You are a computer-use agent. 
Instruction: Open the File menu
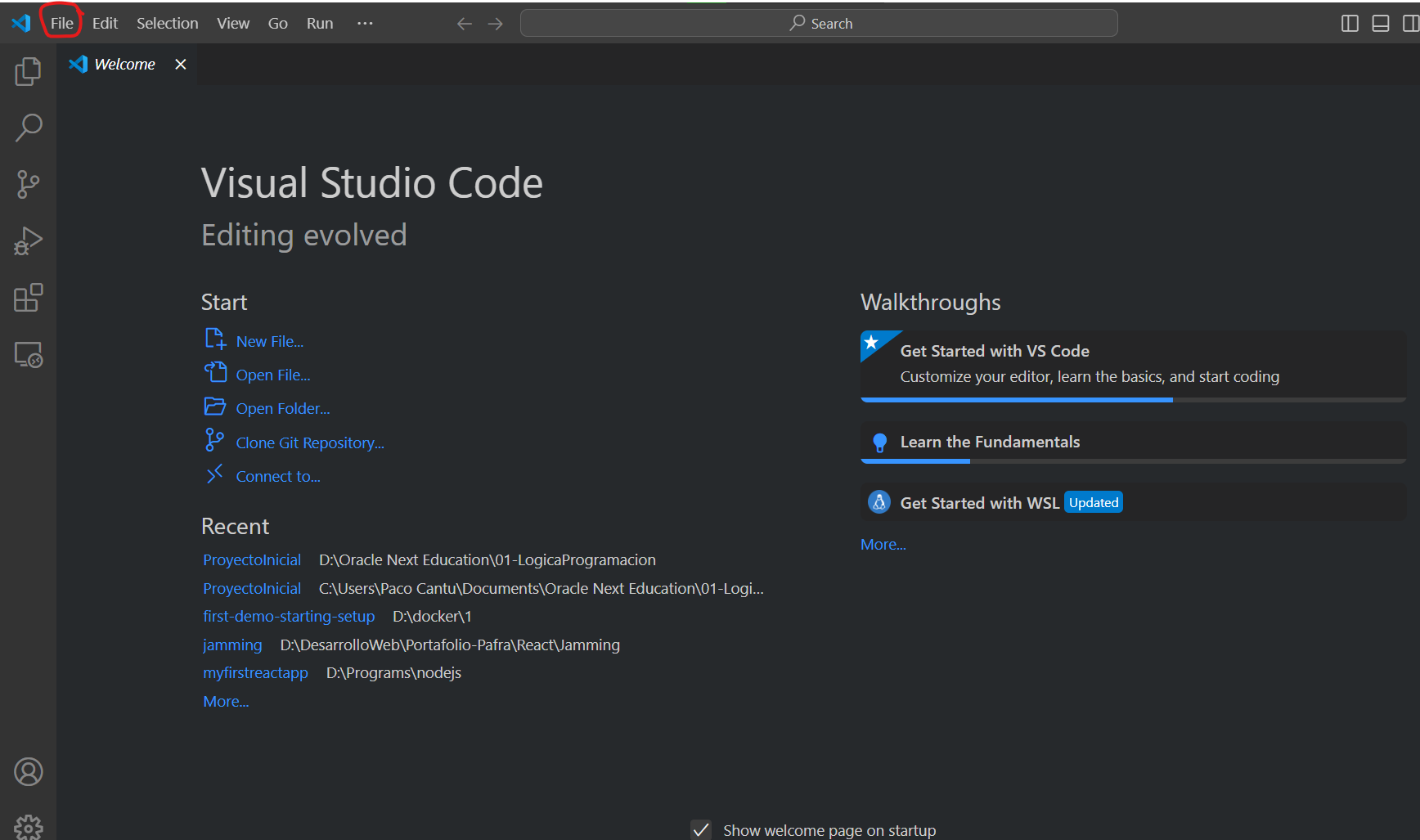click(x=62, y=24)
